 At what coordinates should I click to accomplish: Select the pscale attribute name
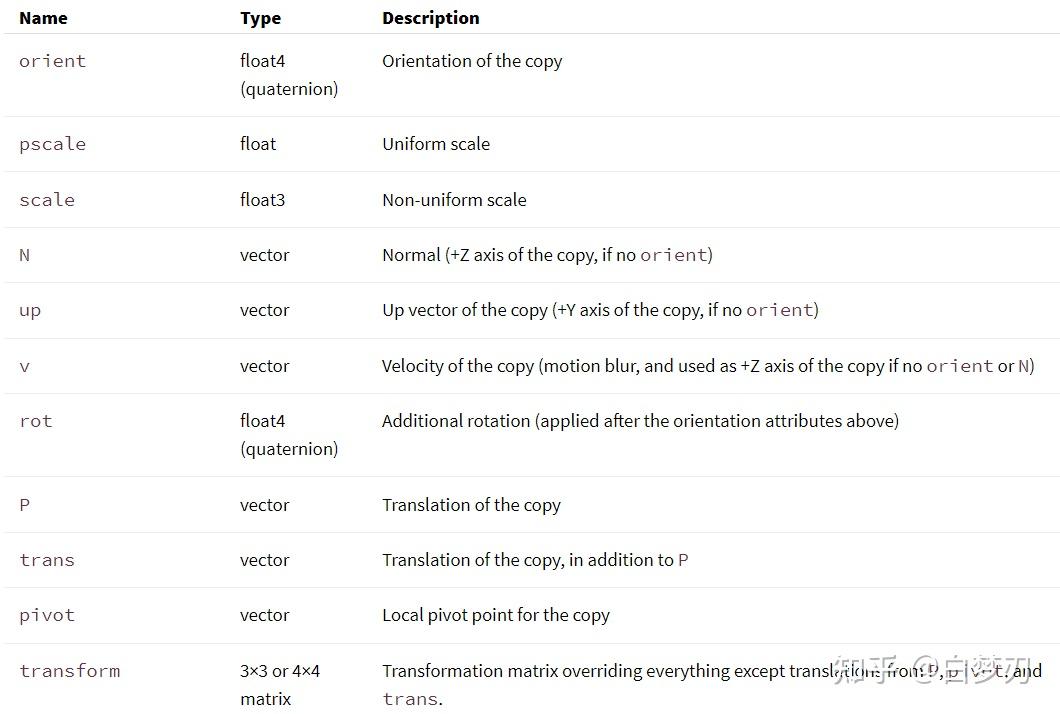(x=52, y=144)
